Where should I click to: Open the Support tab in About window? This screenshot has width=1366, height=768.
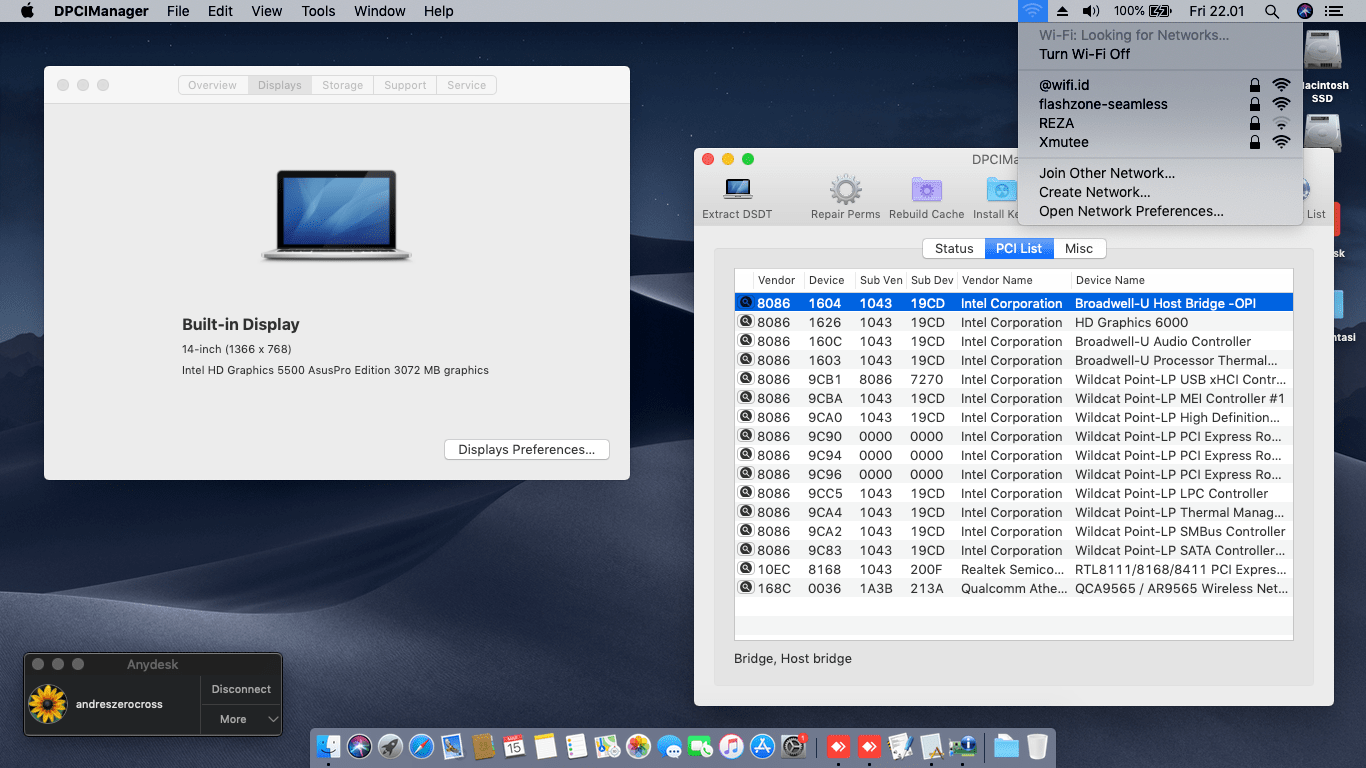(405, 85)
